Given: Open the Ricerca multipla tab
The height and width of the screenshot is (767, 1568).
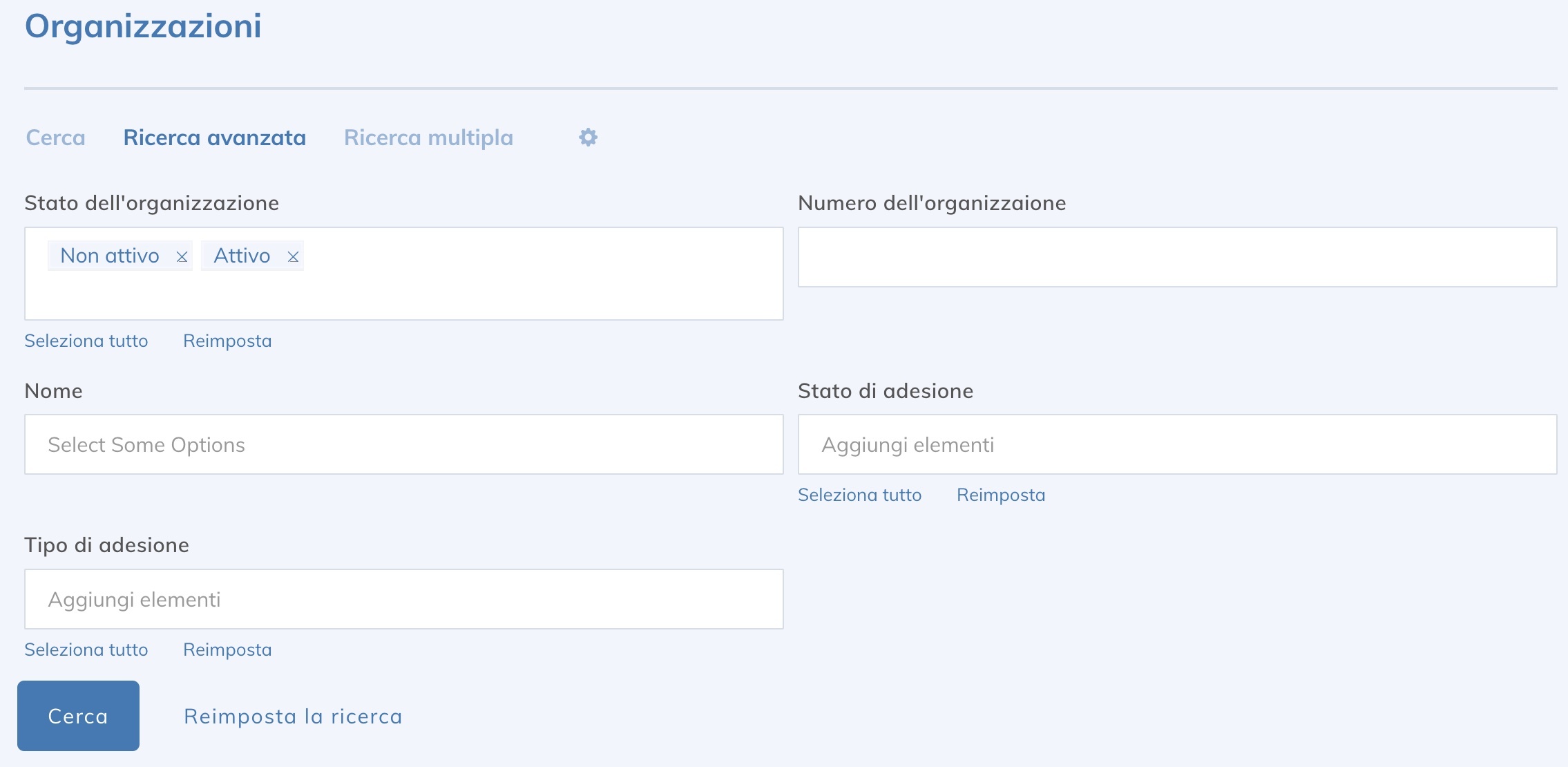Looking at the screenshot, I should point(428,138).
